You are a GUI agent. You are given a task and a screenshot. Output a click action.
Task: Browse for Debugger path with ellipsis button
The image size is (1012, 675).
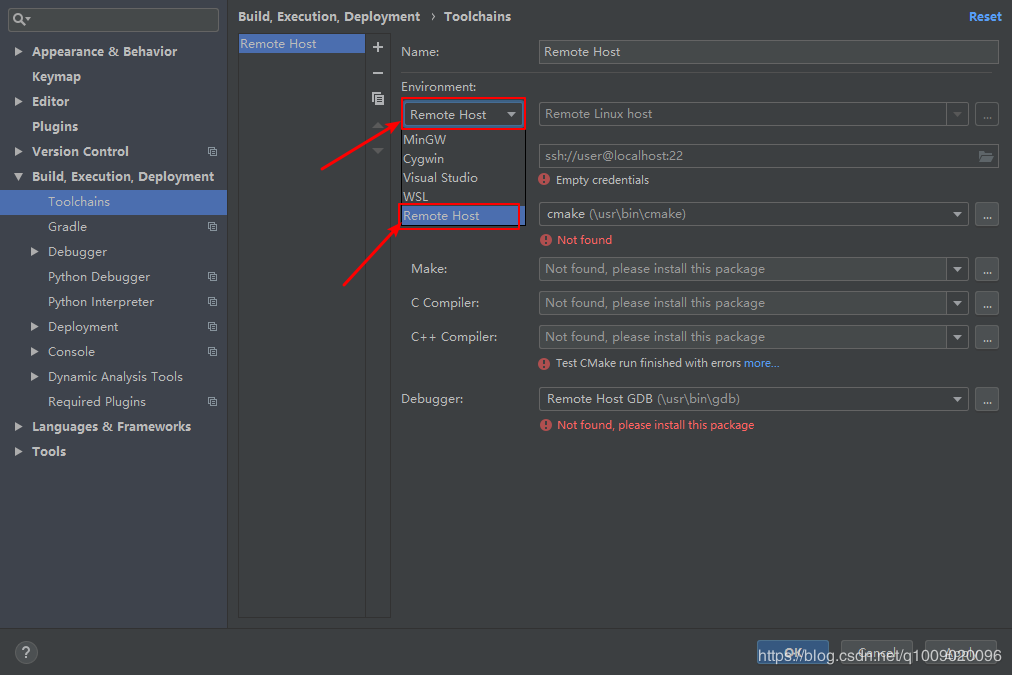987,399
